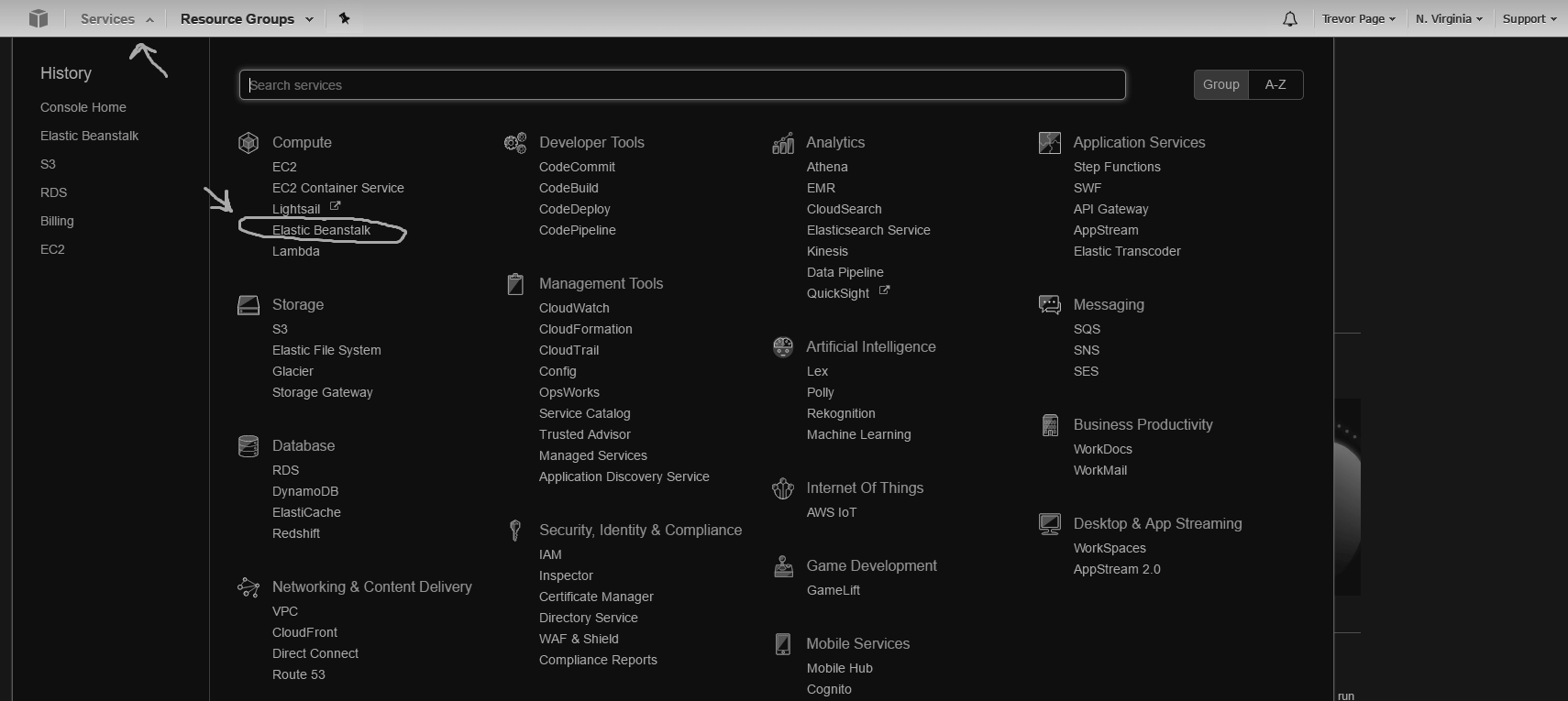Click the Desktop & App Streaming icon
This screenshot has height=701, width=1568.
tap(1050, 523)
